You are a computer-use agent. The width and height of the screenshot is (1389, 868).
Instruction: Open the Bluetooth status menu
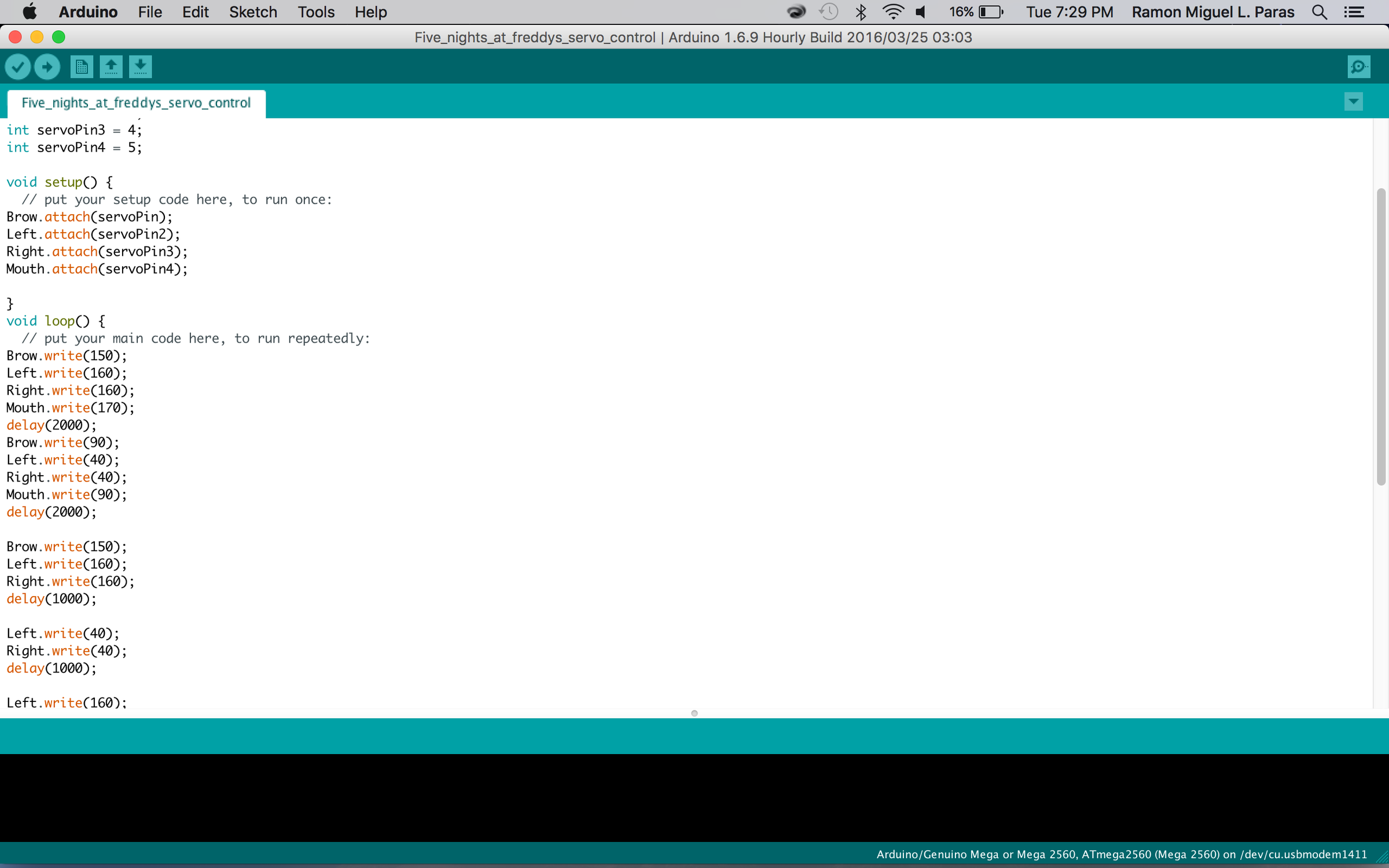coord(861,12)
